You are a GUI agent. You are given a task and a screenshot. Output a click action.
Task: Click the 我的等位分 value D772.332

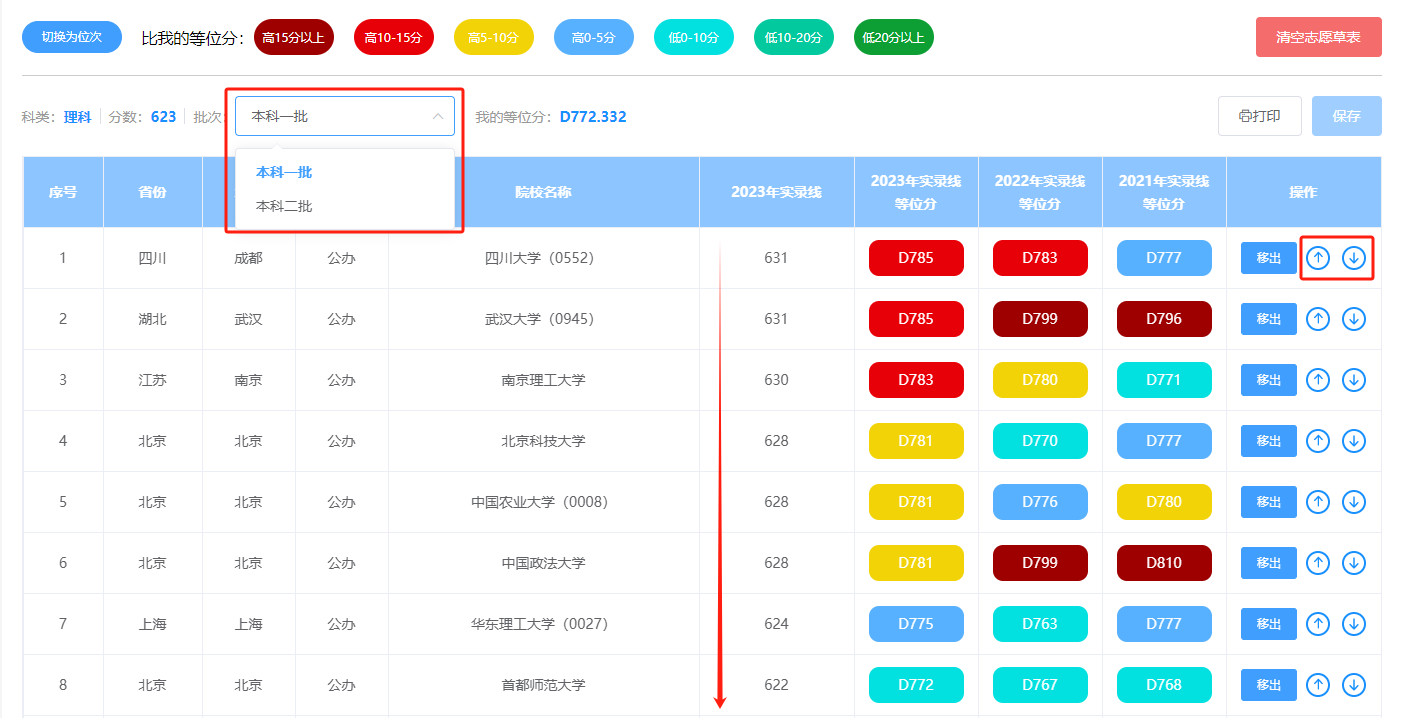click(x=593, y=117)
